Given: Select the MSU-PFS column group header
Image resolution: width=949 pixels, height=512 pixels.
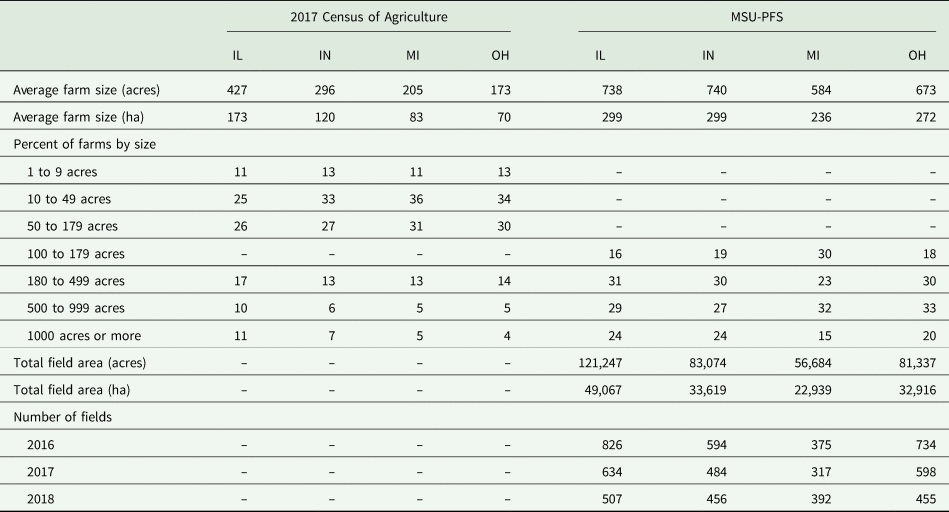Looking at the screenshot, I should coord(757,17).
